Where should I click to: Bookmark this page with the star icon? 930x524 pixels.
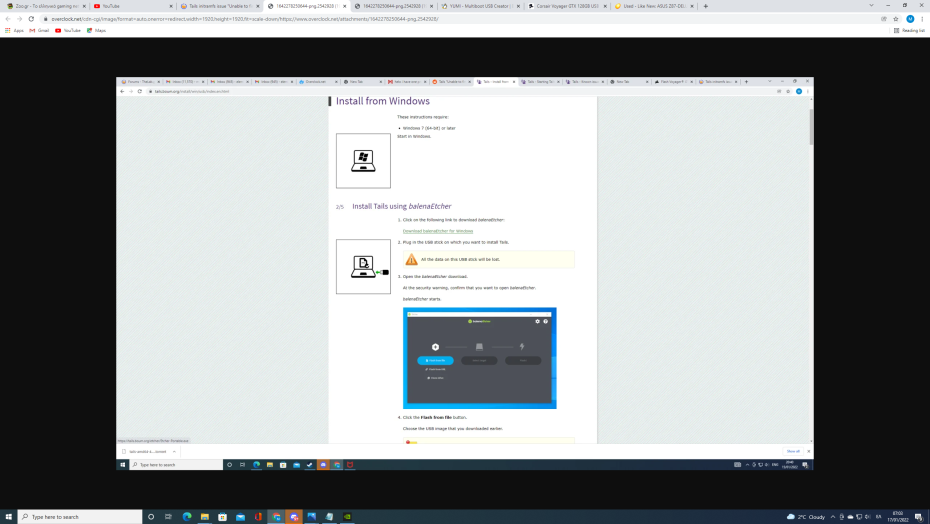click(896, 18)
